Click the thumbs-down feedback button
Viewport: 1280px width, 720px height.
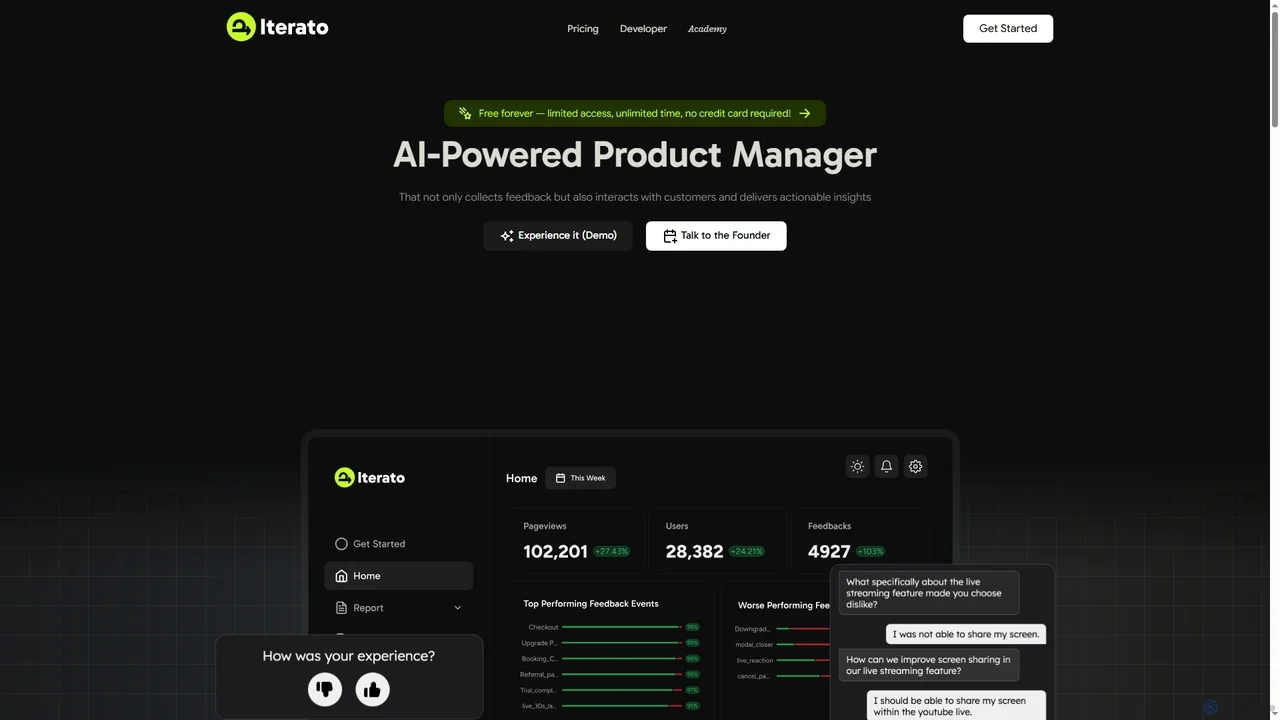point(325,689)
